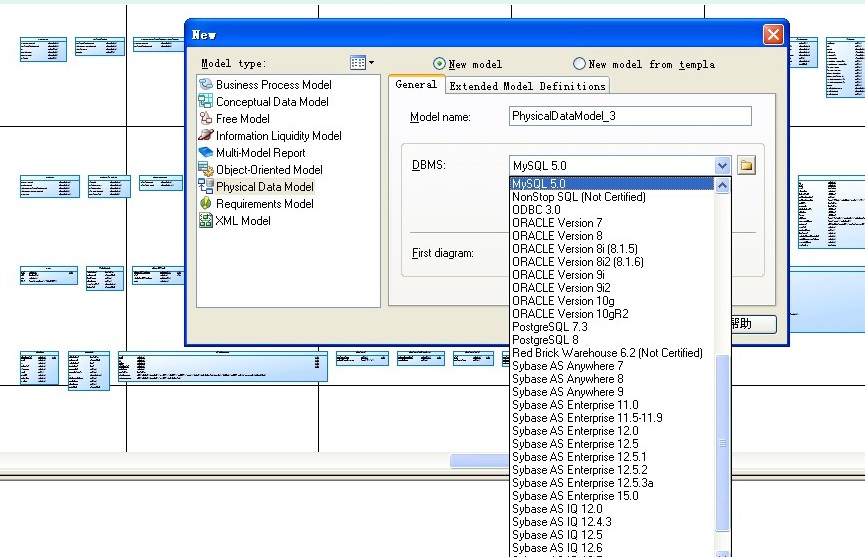Choose Sybase AS Enterprise 11.5-11.9

point(612,417)
